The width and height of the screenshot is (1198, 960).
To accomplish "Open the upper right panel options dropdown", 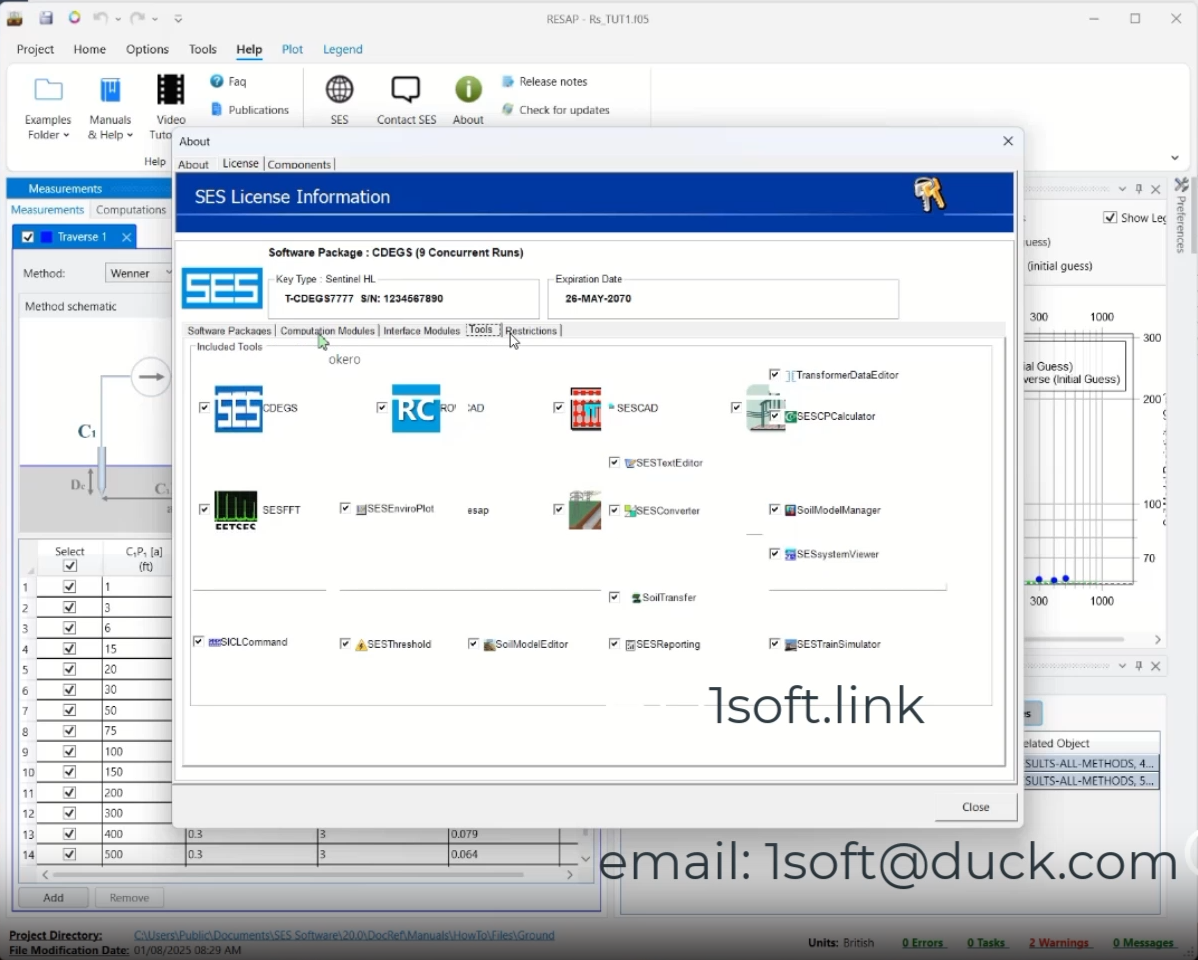I will coord(1122,189).
